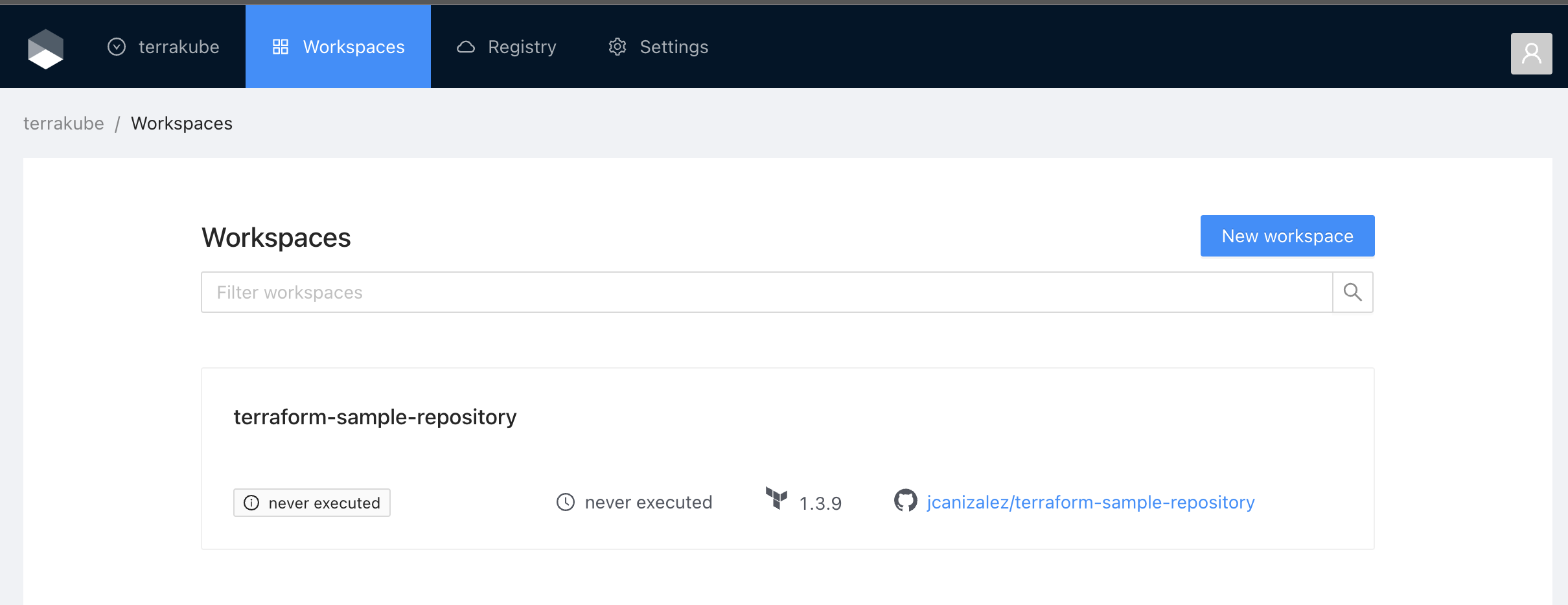Click the Terrakube logo in the header

click(x=45, y=48)
